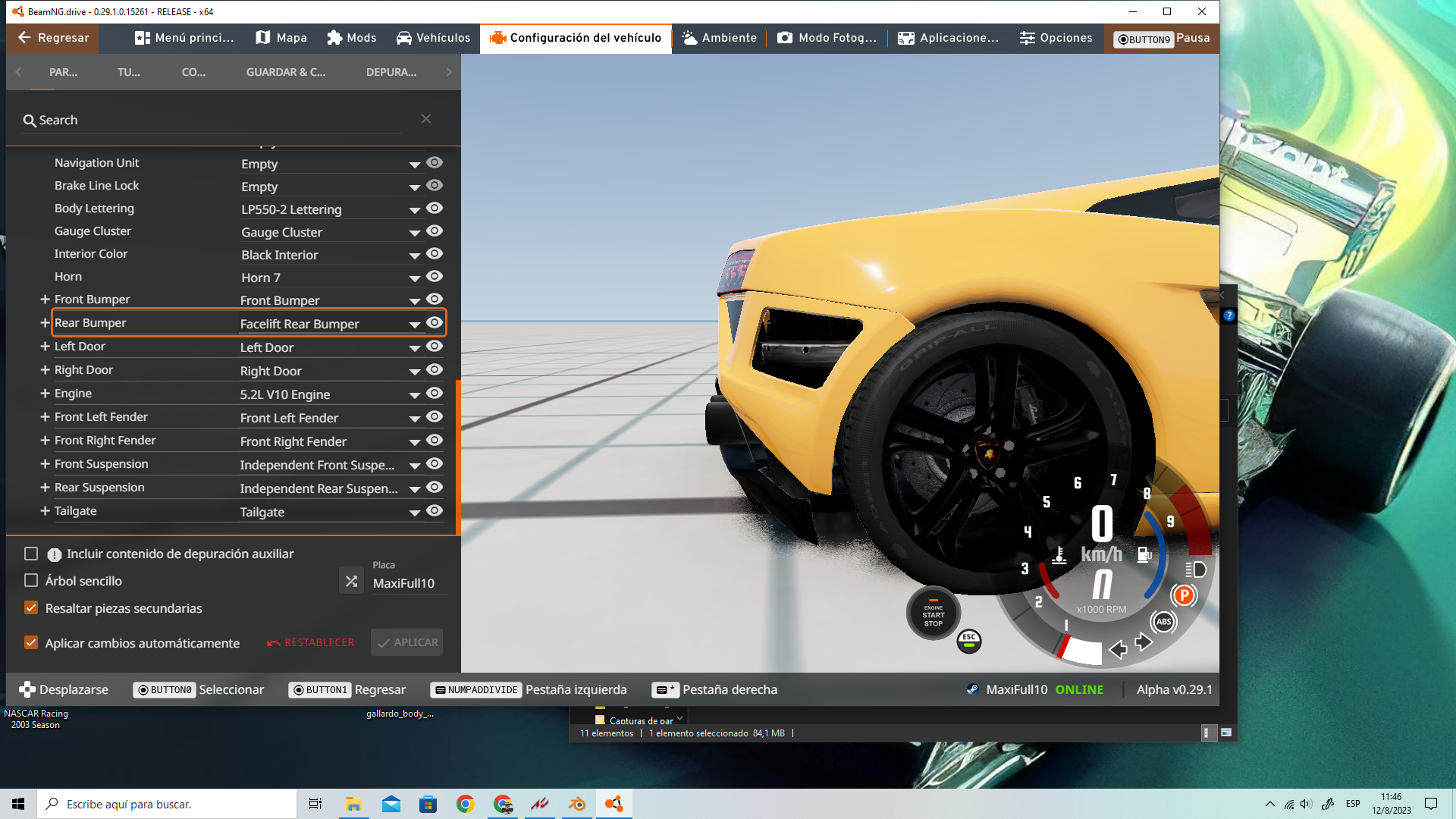Open Modo Fotografía from the top bar
Image resolution: width=1456 pixels, height=819 pixels.
(x=827, y=38)
